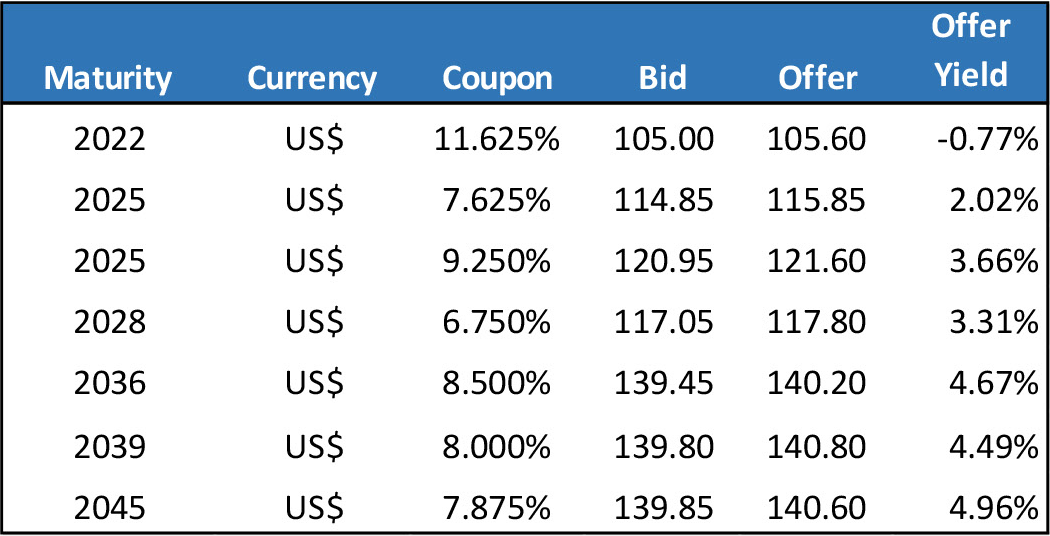
Task: Click the 11.625% coupon cell
Action: 497,138
